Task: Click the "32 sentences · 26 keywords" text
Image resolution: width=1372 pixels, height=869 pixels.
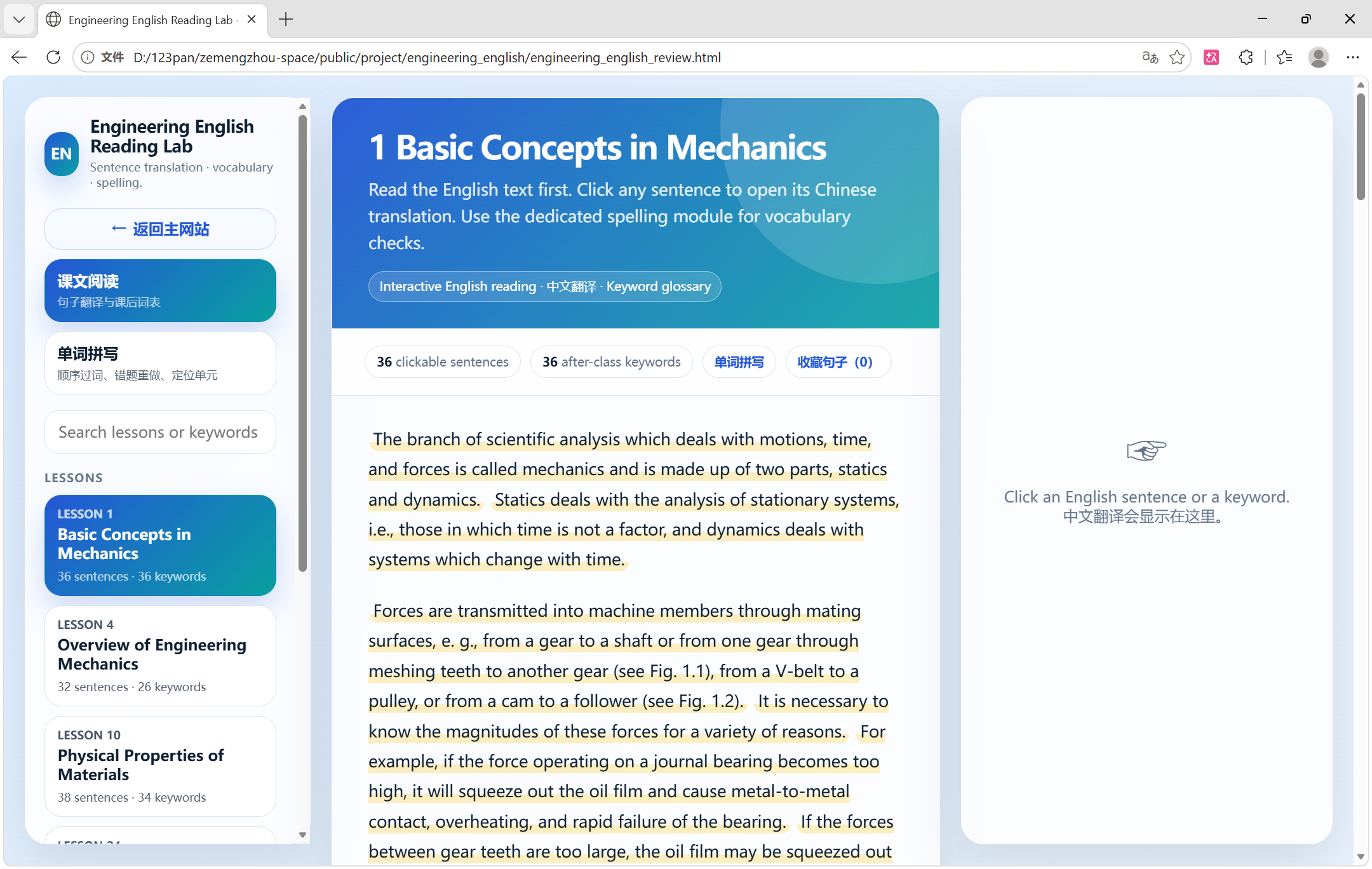Action: point(131,687)
